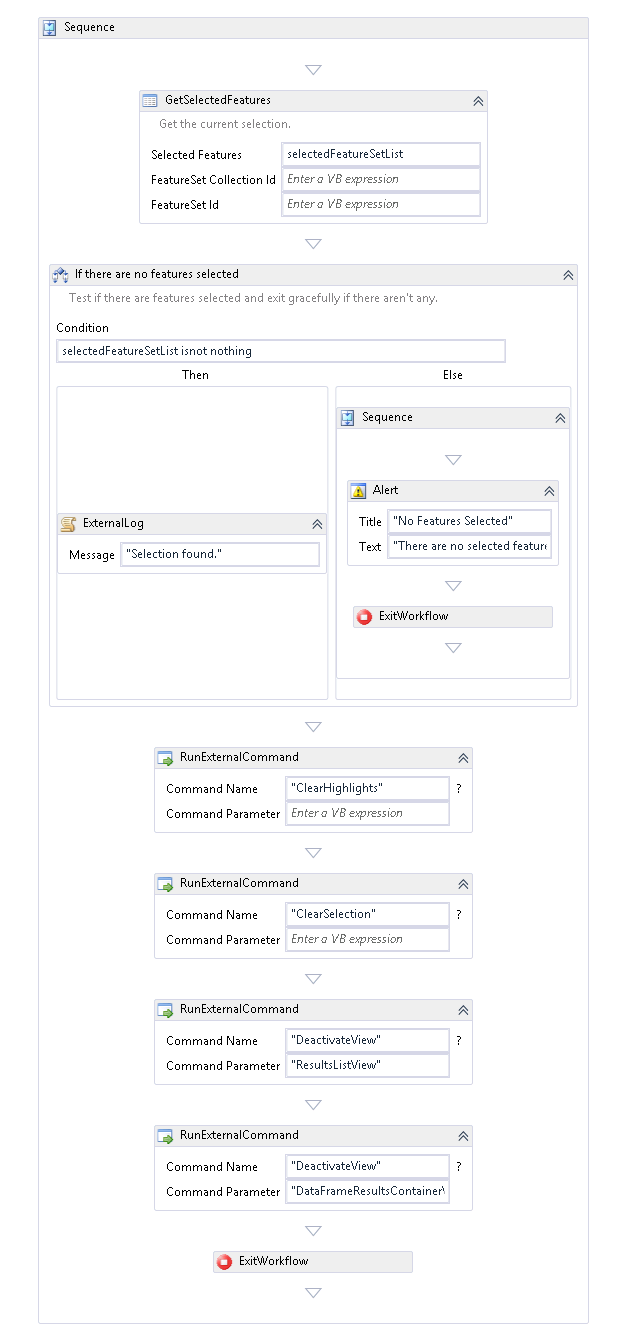Click the inner Sequence icon in Else

point(347,418)
